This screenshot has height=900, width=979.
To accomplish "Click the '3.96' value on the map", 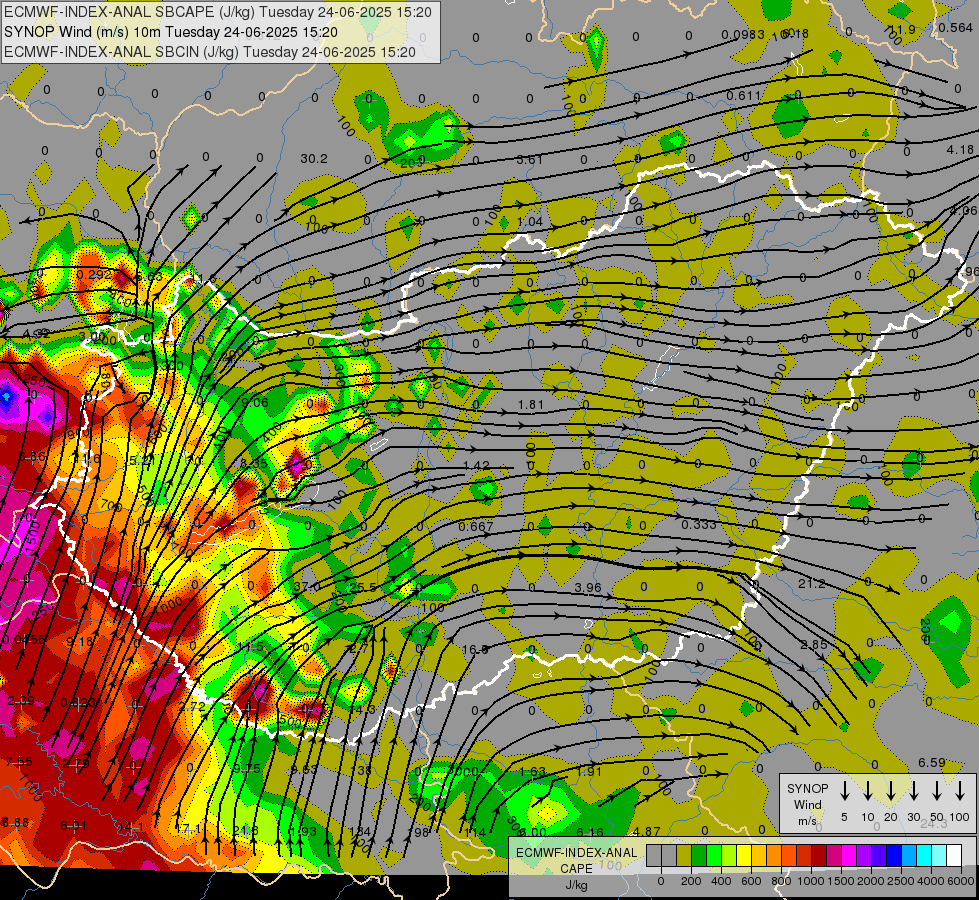I will [588, 588].
